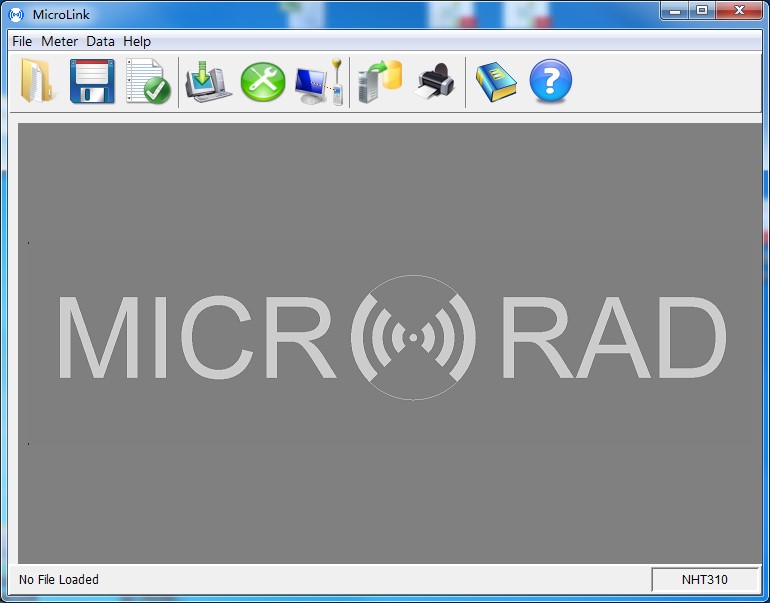Click the MicroLink app icon in title bar
The width and height of the screenshot is (770, 603).
(x=16, y=14)
